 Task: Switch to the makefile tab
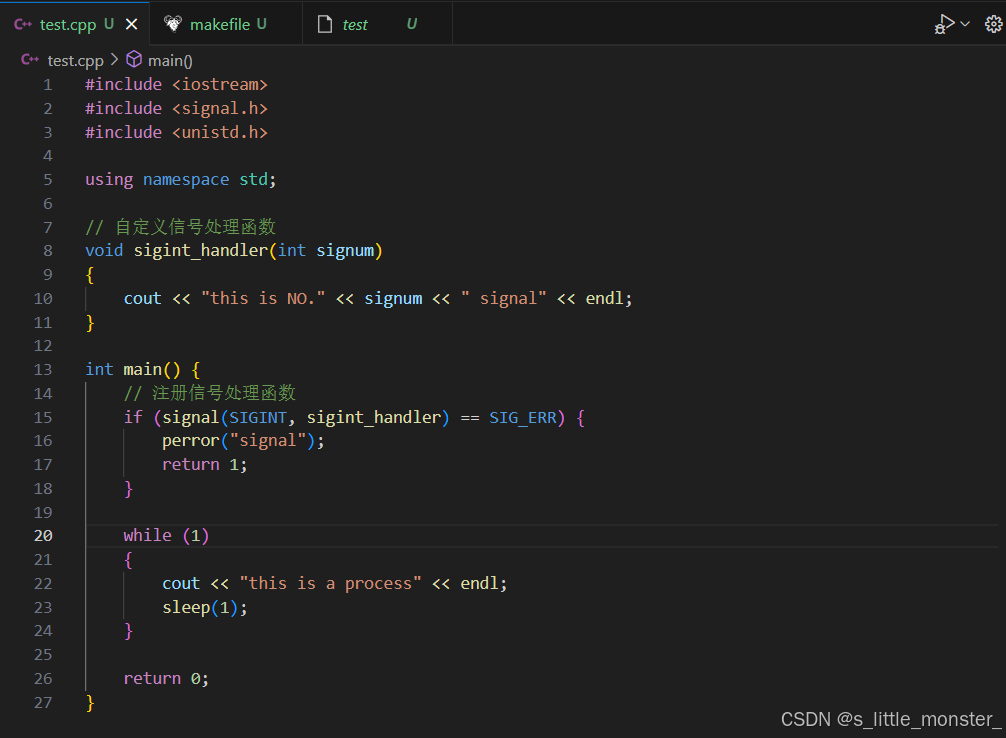[x=220, y=24]
